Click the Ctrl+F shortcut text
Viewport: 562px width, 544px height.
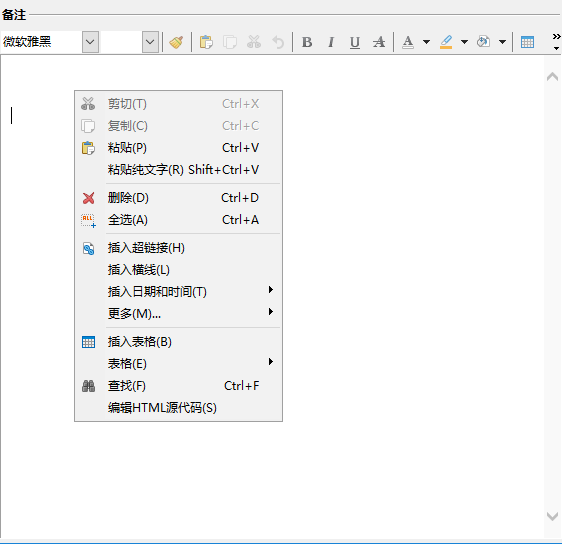[242, 386]
